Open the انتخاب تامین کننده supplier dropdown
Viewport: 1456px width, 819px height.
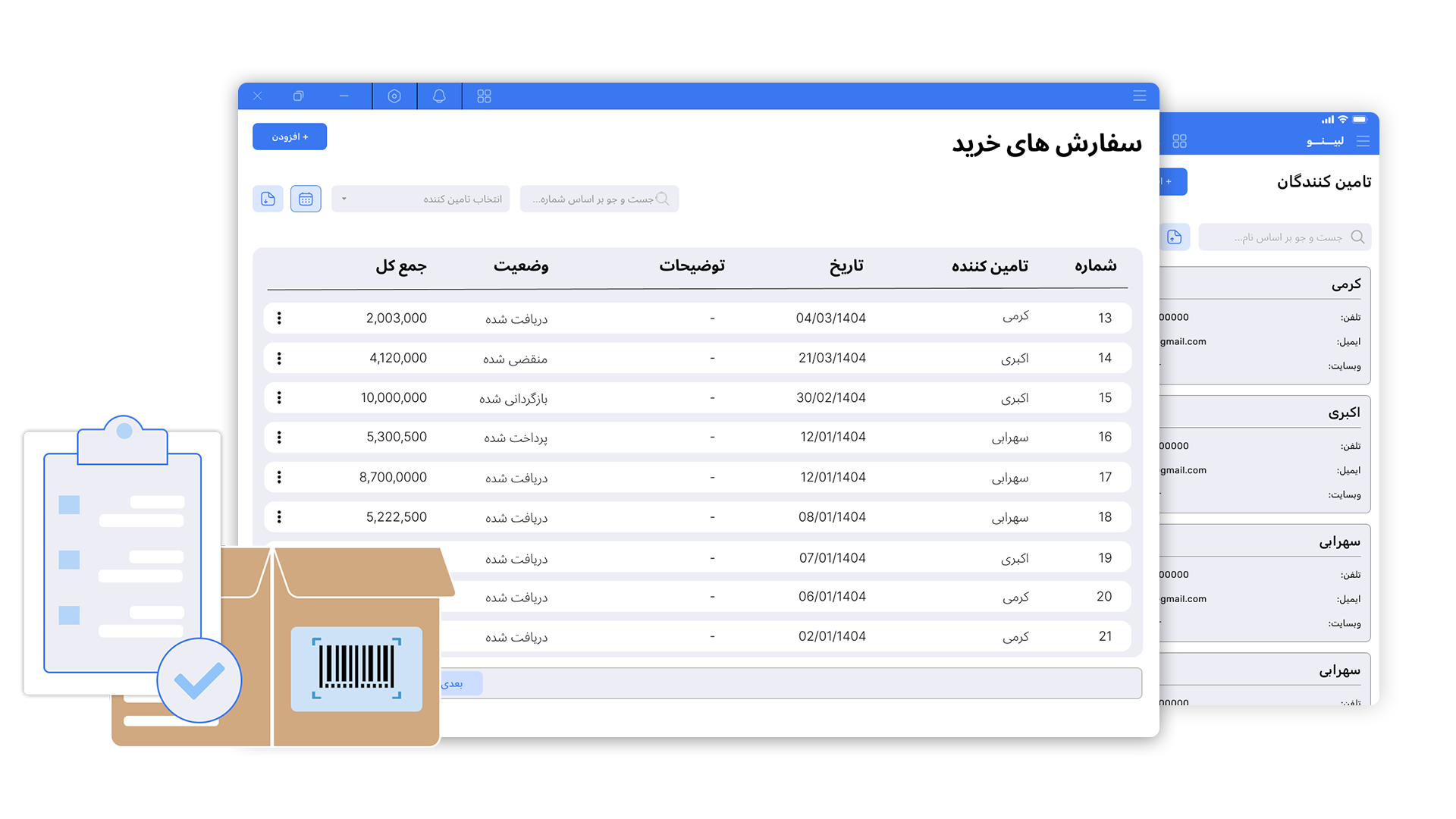pyautogui.click(x=421, y=199)
